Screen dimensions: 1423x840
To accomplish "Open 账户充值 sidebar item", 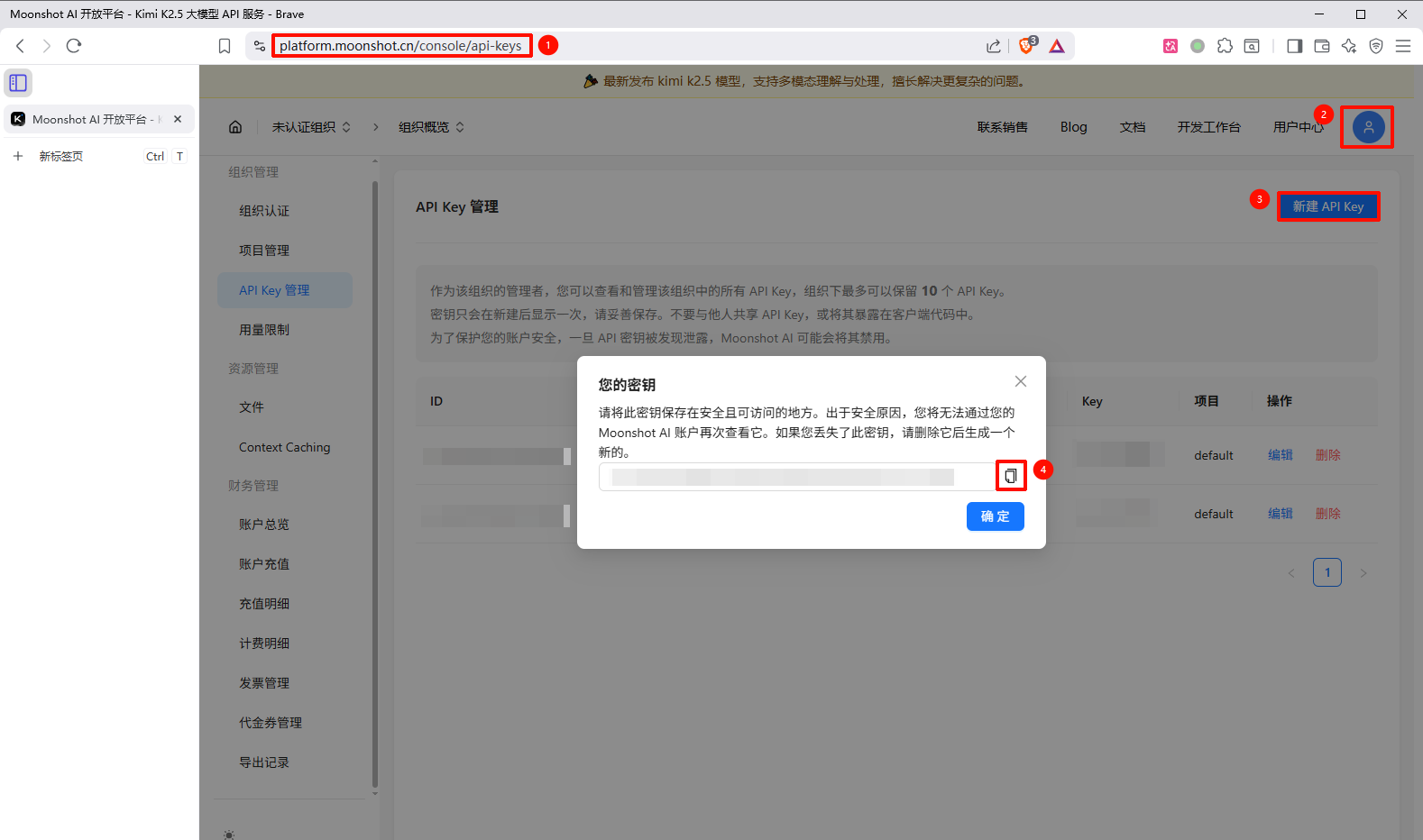I will (264, 564).
